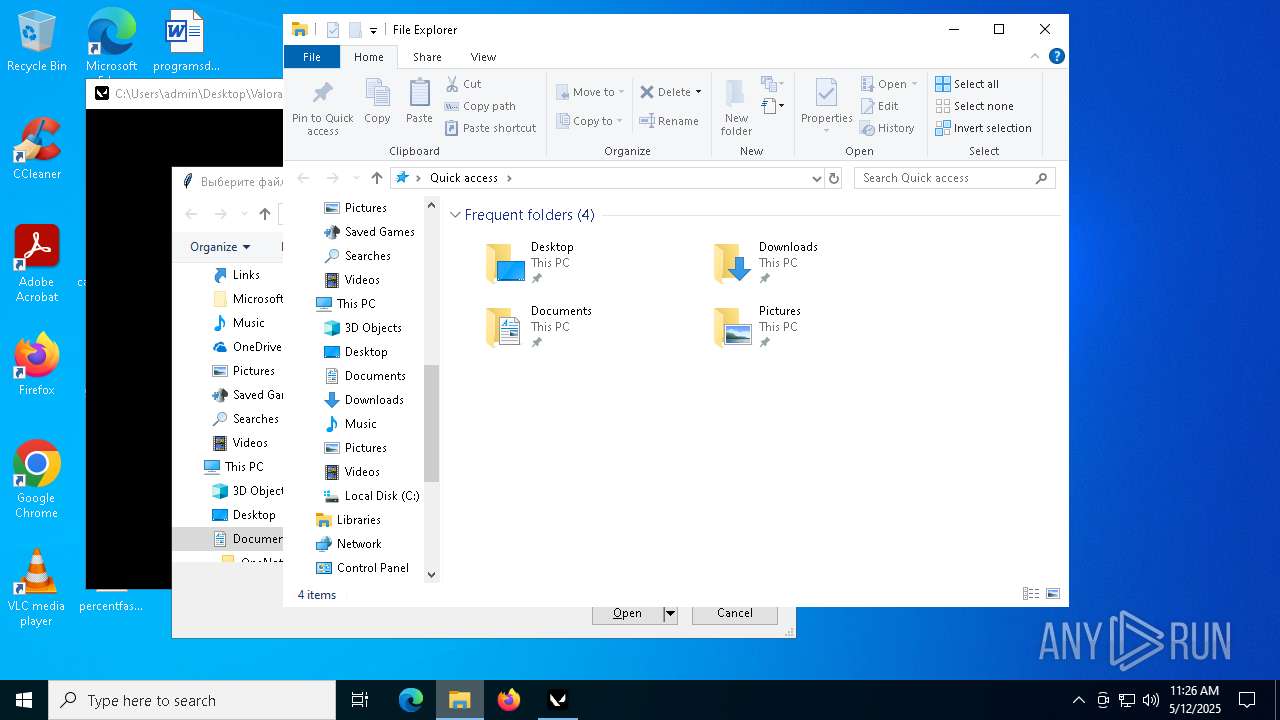Select Network in navigation pane

click(349, 544)
